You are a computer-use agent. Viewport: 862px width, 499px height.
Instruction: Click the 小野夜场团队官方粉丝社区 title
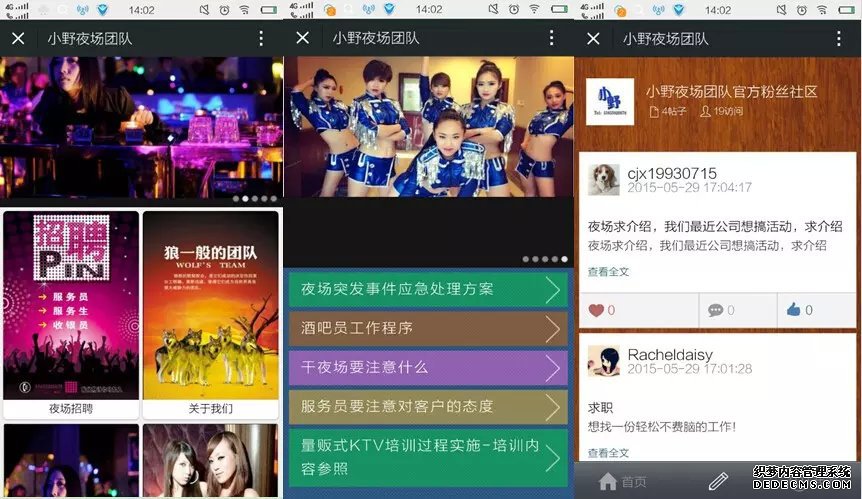[x=731, y=92]
